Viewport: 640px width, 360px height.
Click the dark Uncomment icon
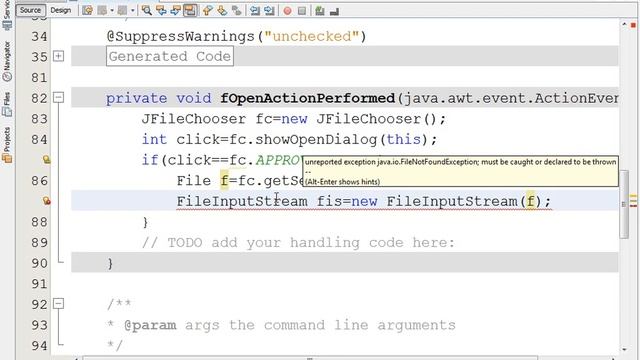pos(334,11)
